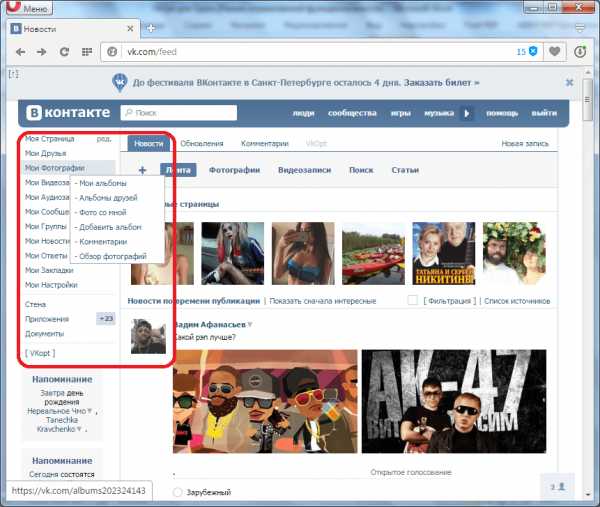Open the speed dial grid icon

point(87,52)
